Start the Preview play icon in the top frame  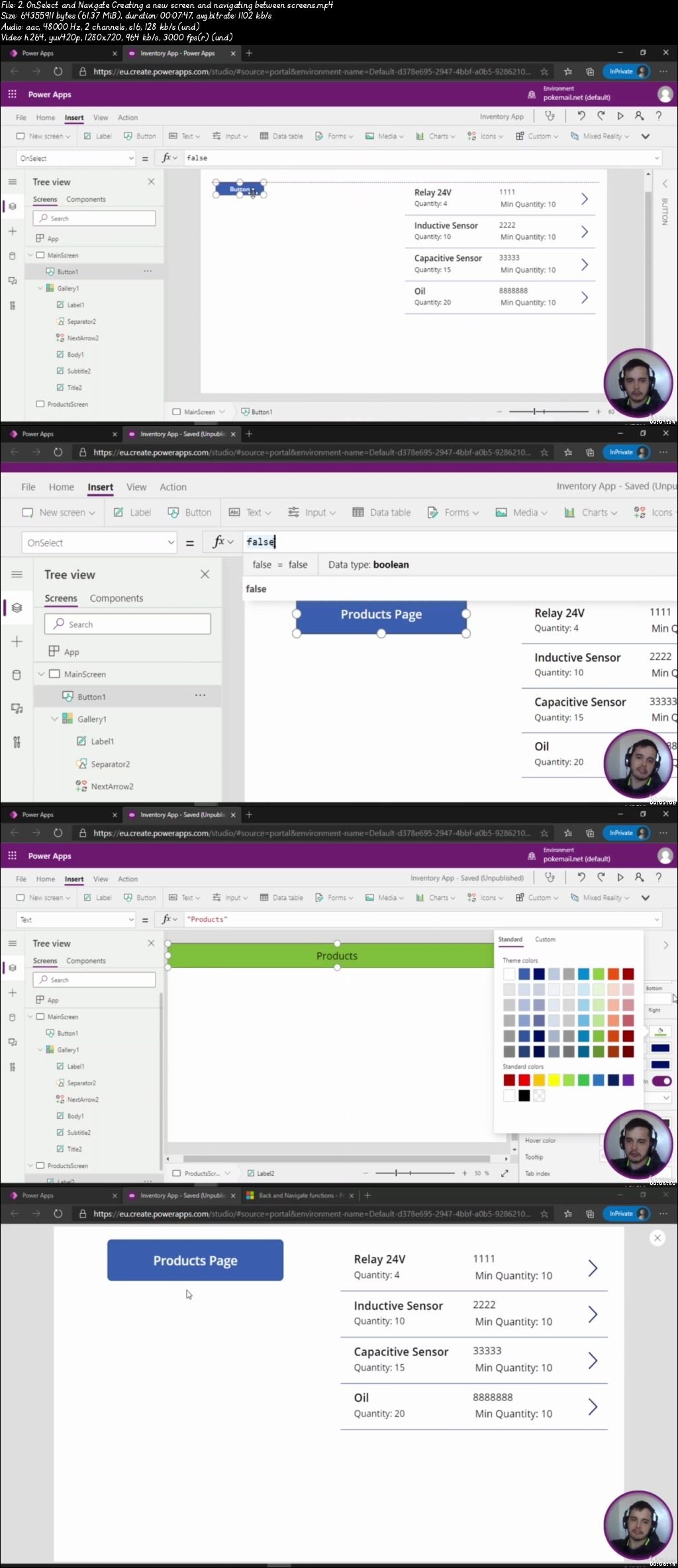[x=620, y=116]
